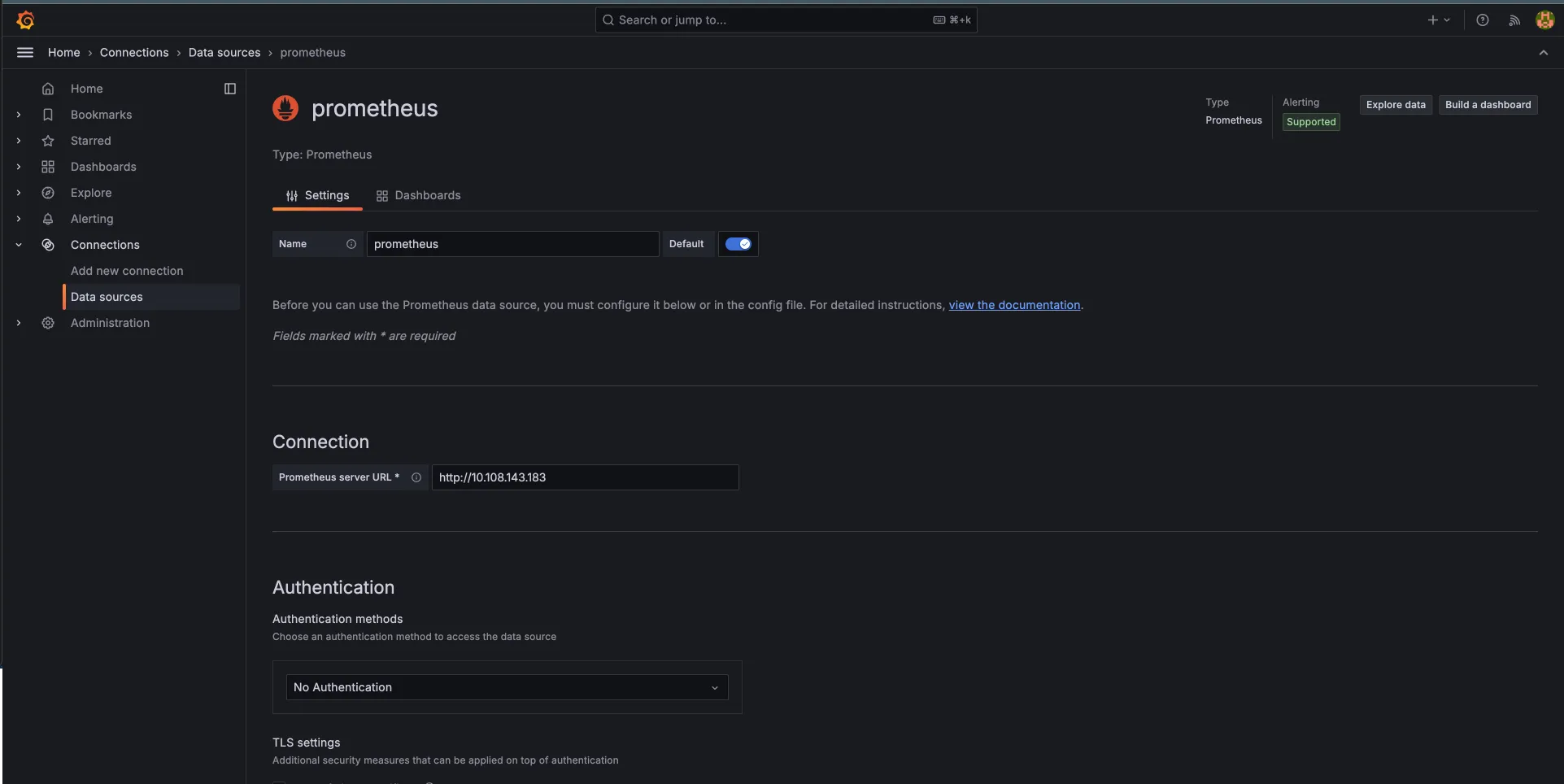This screenshot has width=1564, height=784.
Task: Open the No Authentication method dropdown
Action: [507, 687]
